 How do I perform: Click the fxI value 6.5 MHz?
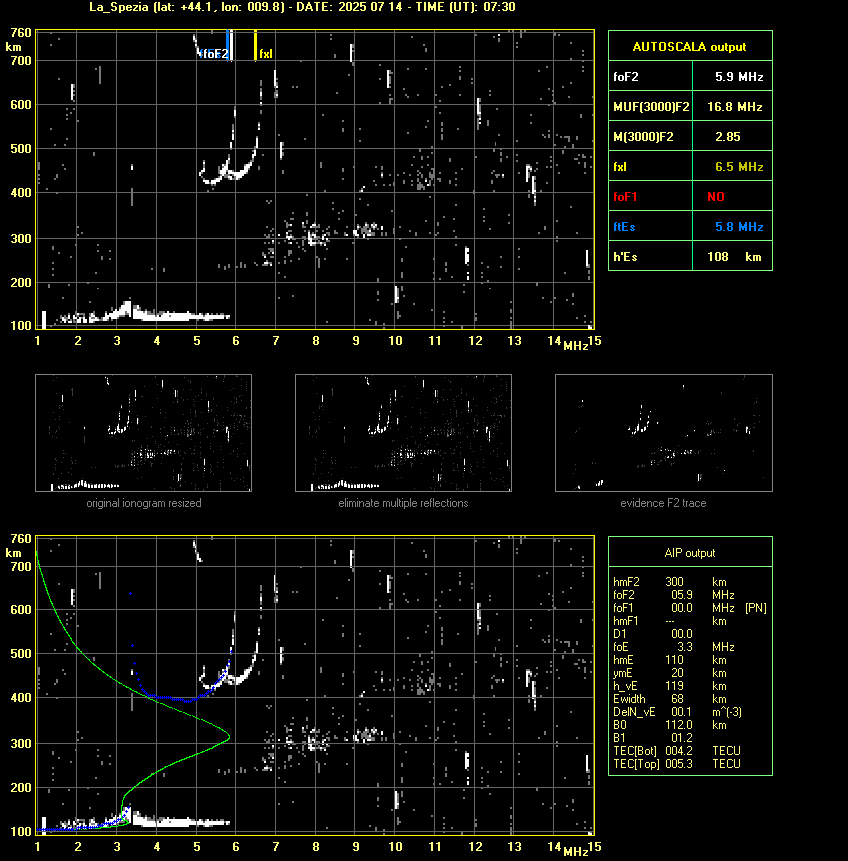click(x=739, y=167)
